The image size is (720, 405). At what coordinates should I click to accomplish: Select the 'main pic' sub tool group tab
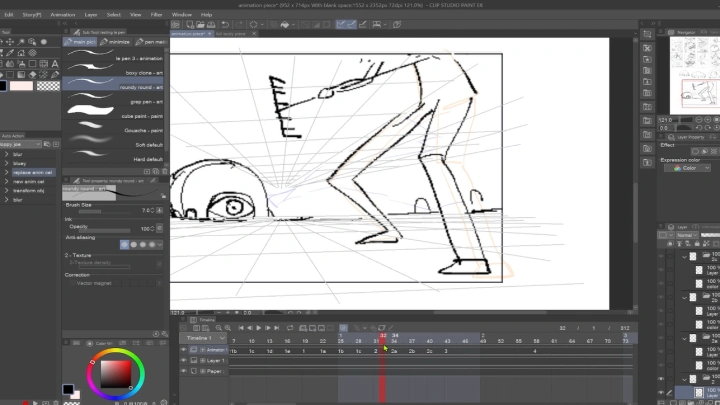coord(79,42)
